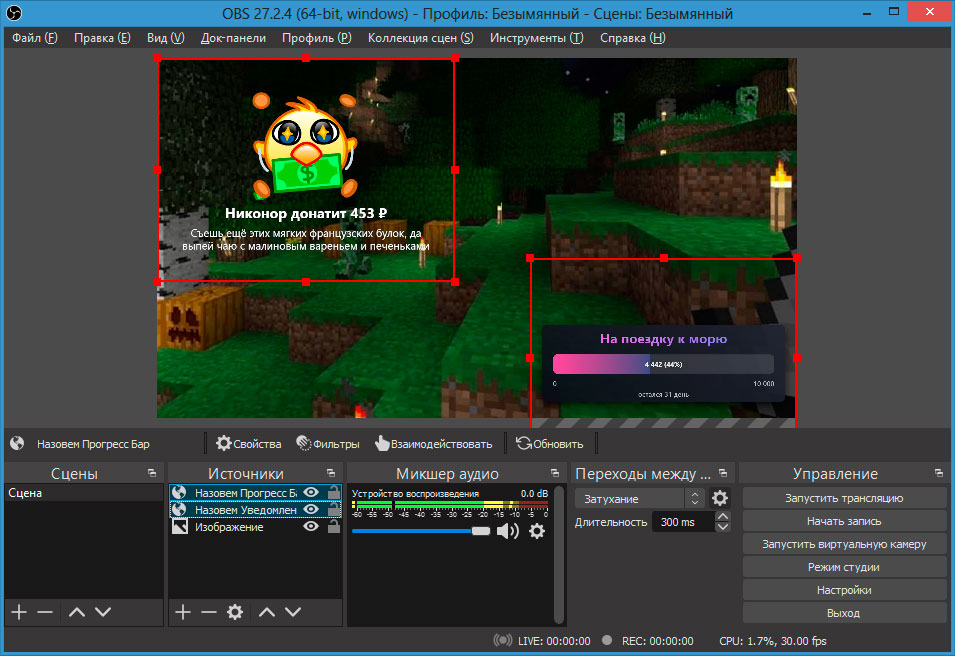Undock the Микшер аудио panel
The width and height of the screenshot is (955, 656).
pos(555,473)
